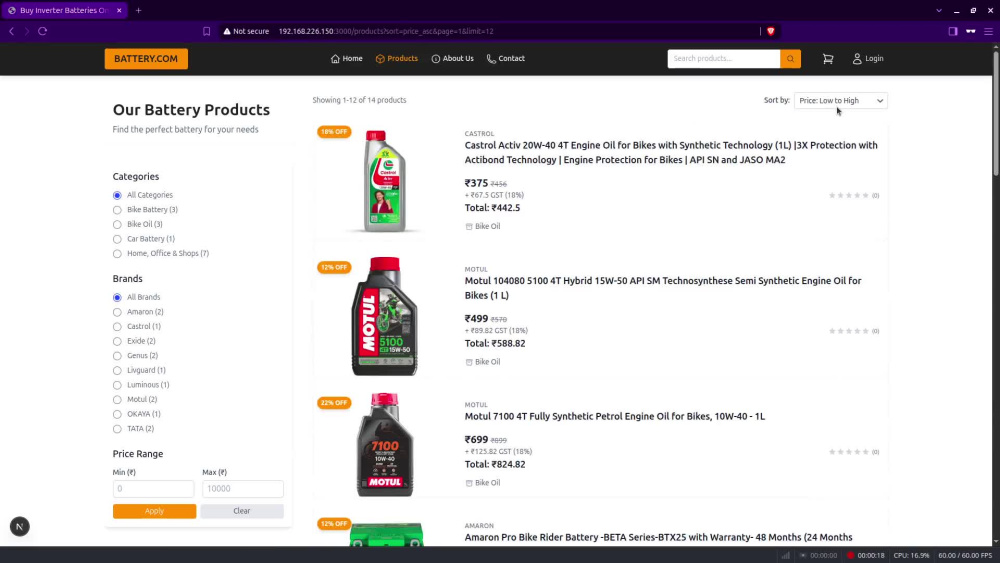Click star rating on Castrol Activ product
Viewport: 1000px width, 563px height.
pos(848,196)
